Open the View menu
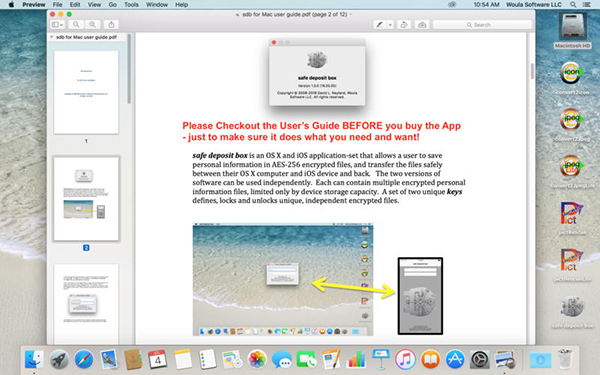 tap(94, 5)
